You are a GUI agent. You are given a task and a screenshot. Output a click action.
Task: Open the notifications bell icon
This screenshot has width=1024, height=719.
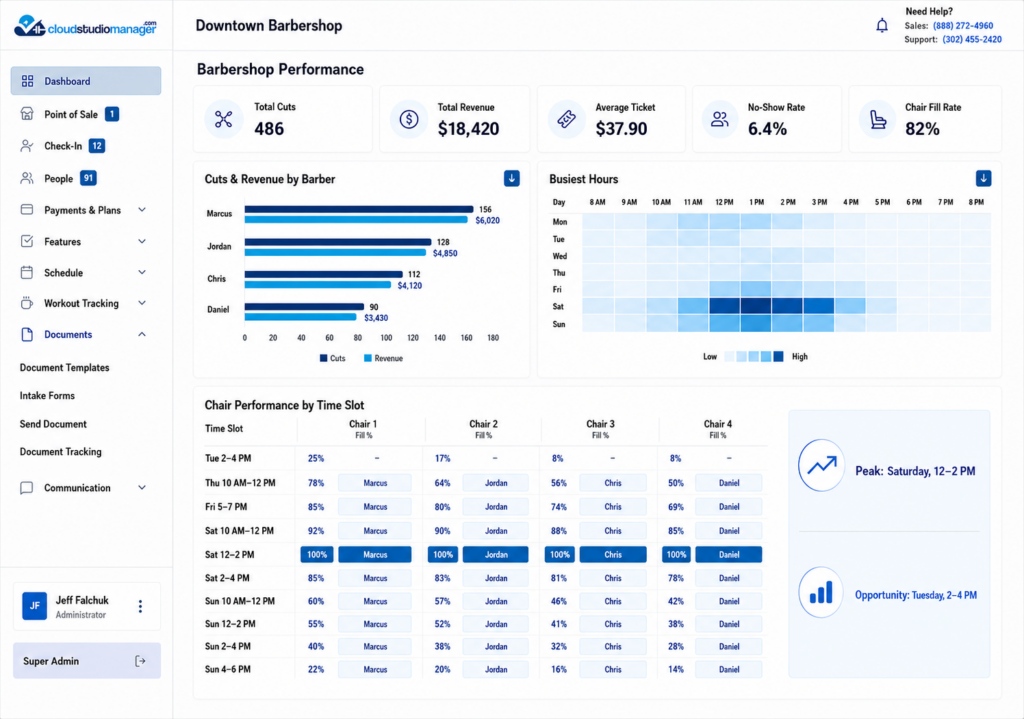[x=882, y=25]
